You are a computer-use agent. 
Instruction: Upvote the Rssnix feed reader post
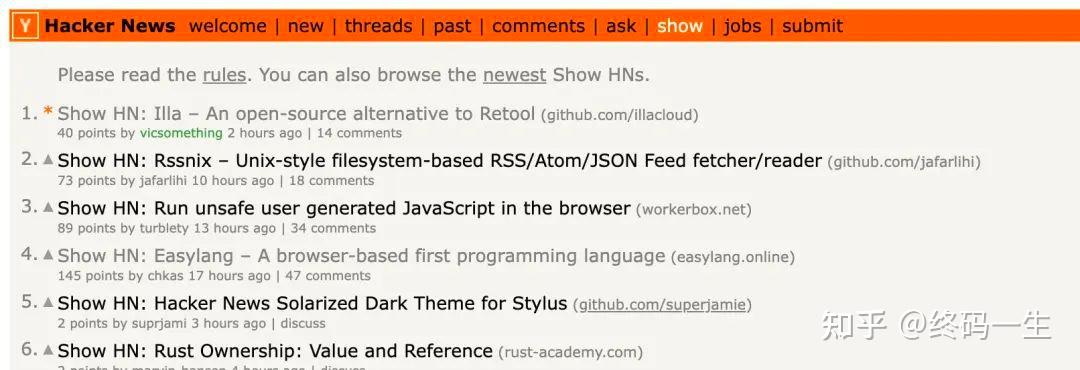(x=48, y=159)
